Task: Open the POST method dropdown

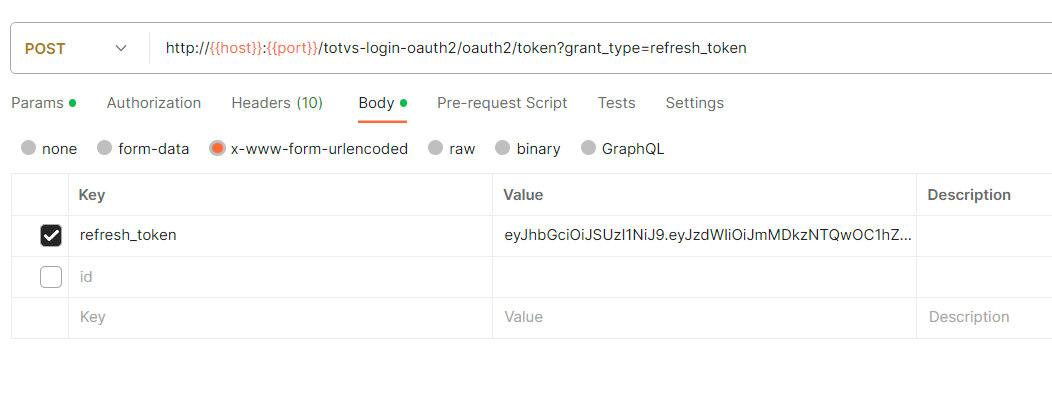Action: tap(76, 49)
